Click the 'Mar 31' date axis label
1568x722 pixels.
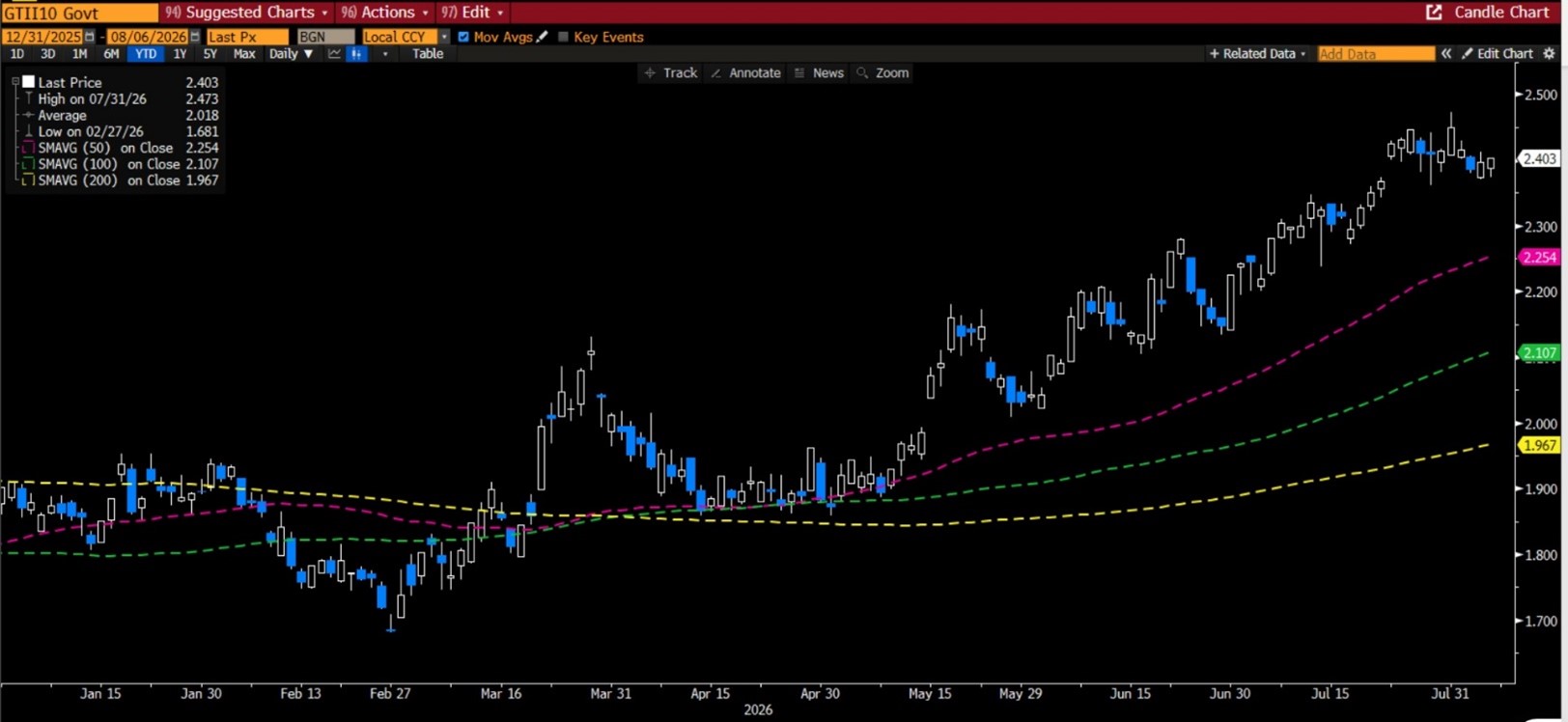point(611,693)
